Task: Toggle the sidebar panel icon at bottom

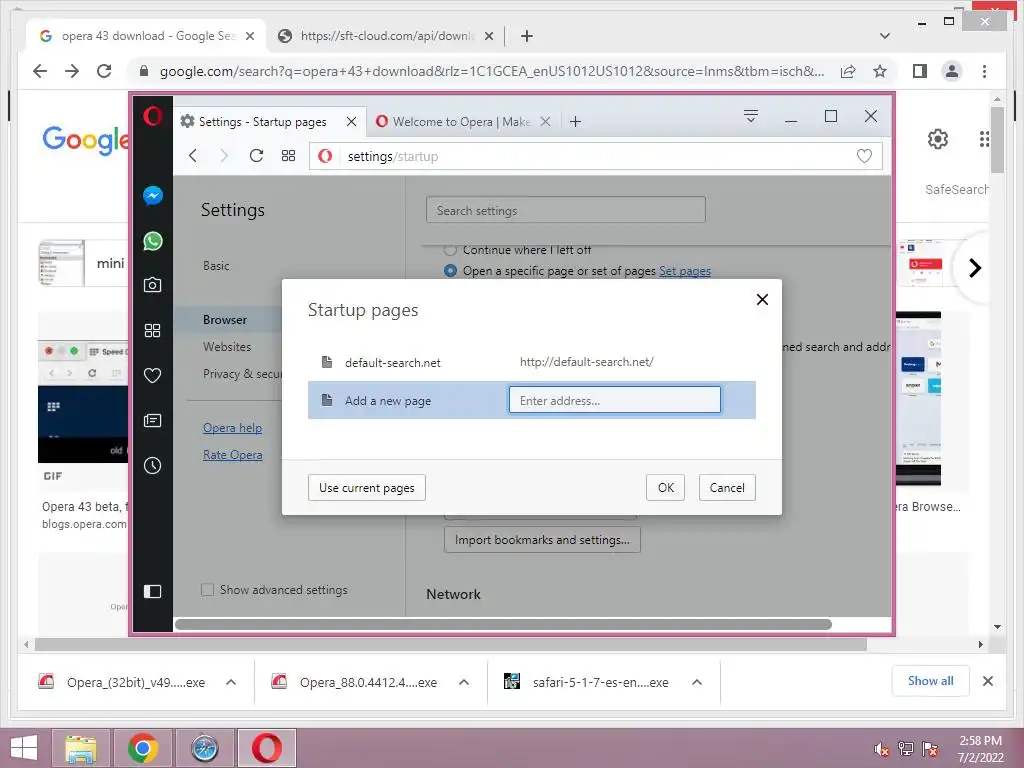Action: coord(152,592)
